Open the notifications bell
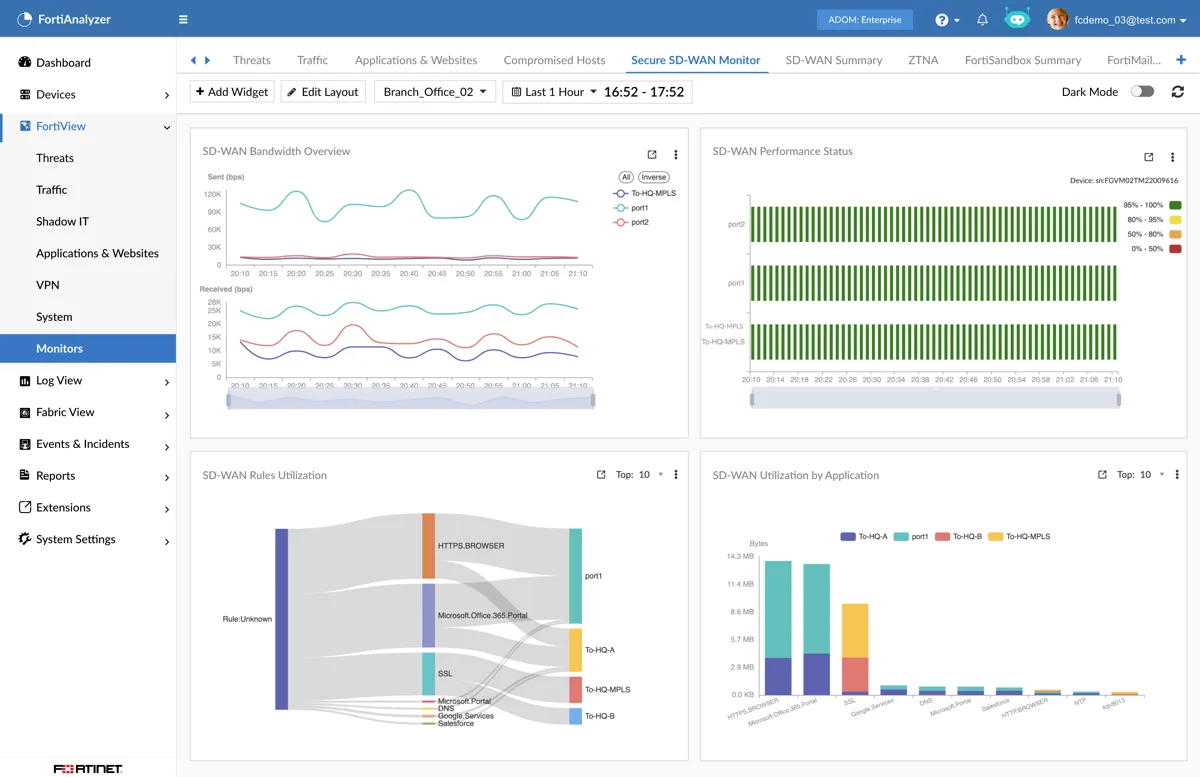The height and width of the screenshot is (777, 1200). 983,19
